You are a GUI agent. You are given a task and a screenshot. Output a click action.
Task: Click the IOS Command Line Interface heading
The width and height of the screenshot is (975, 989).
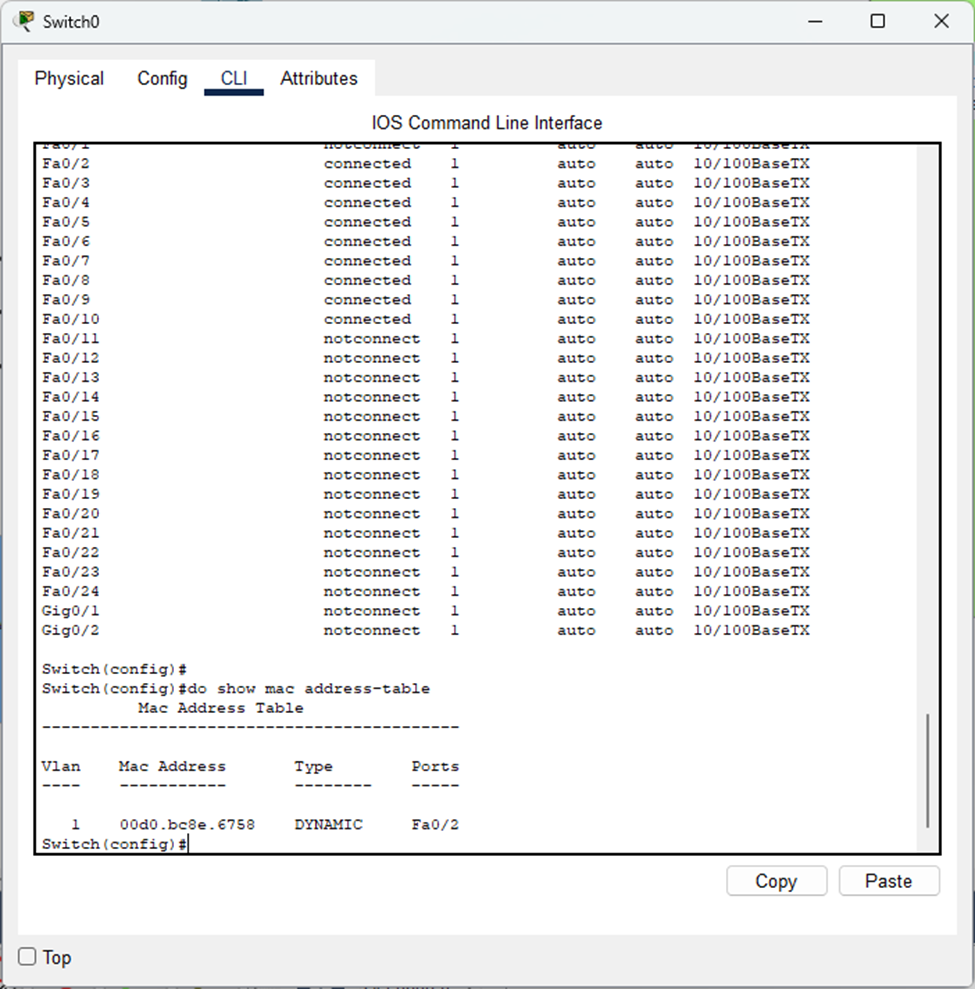(x=487, y=123)
